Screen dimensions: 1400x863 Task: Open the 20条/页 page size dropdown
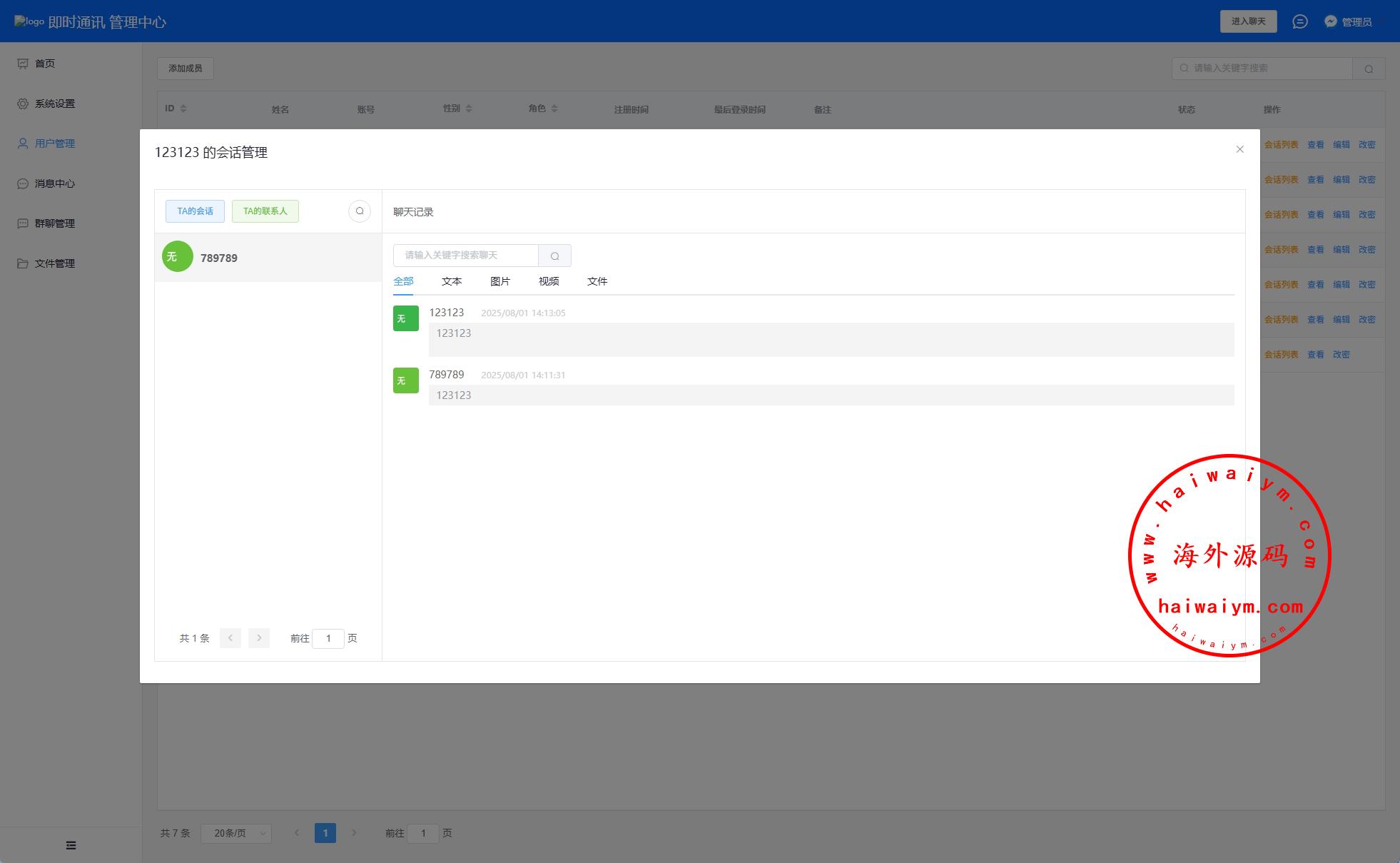(236, 833)
